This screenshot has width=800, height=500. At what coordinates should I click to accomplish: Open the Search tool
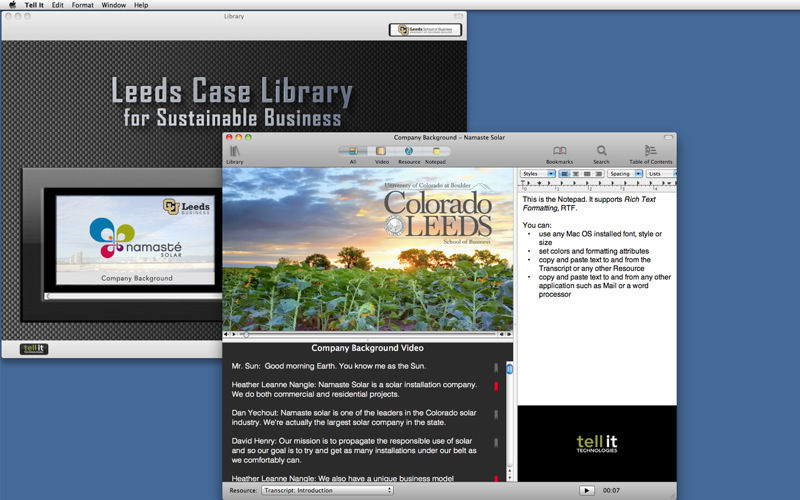tap(602, 155)
